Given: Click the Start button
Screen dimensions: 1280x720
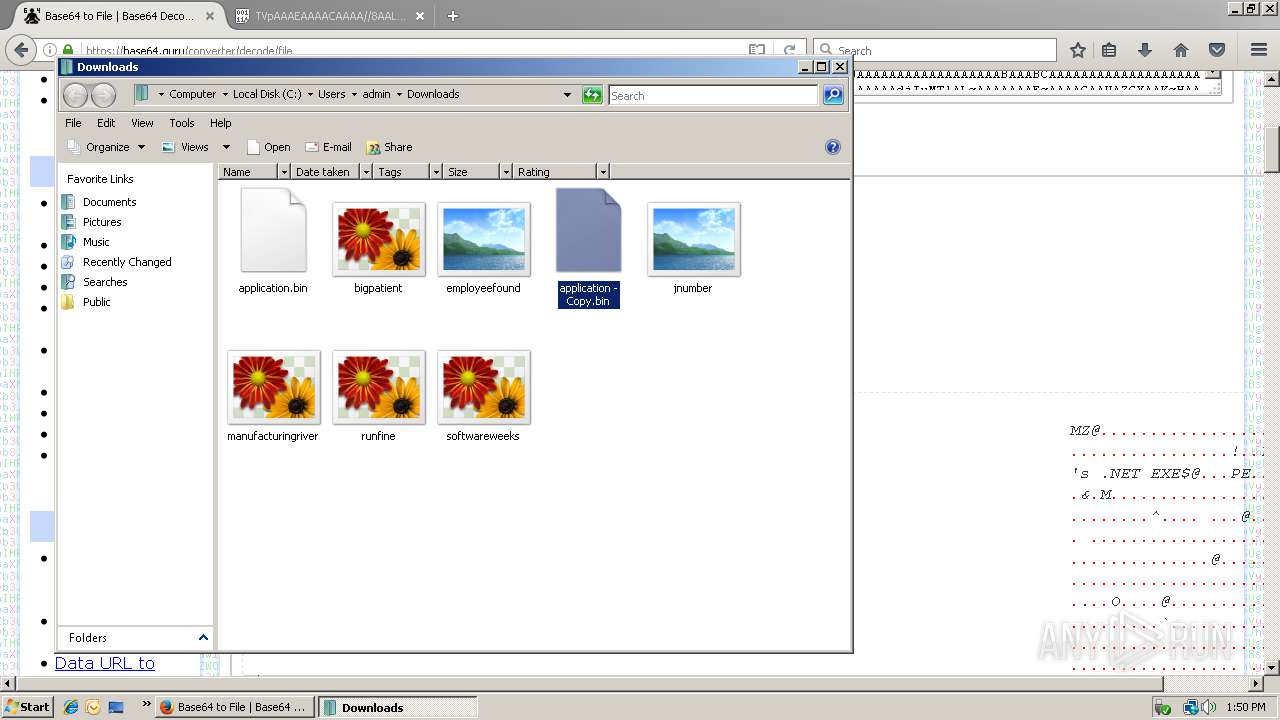Looking at the screenshot, I should tap(27, 707).
